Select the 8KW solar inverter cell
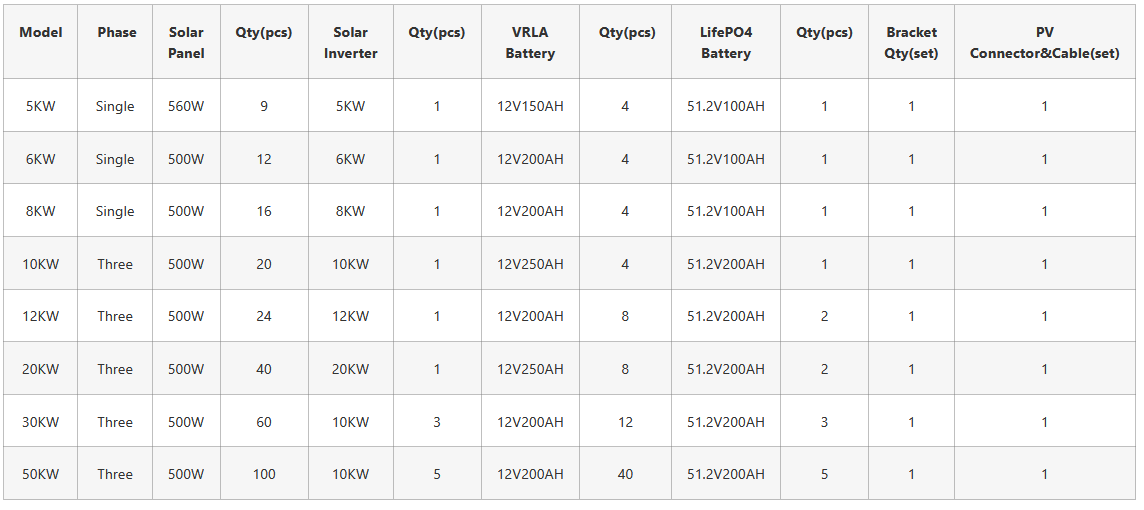The image size is (1144, 510). [x=351, y=211]
